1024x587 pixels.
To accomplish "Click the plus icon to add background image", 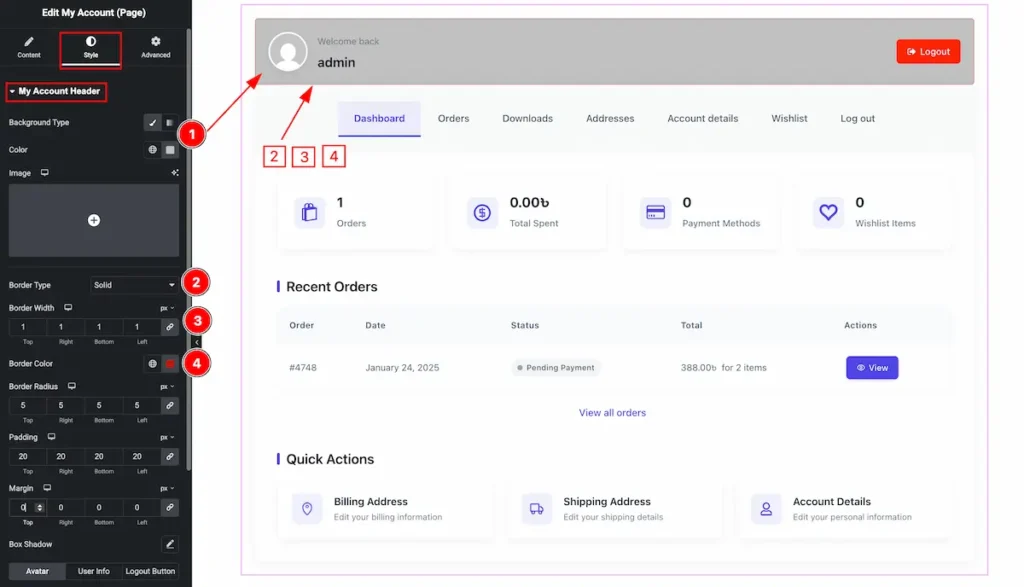I will click(94, 220).
